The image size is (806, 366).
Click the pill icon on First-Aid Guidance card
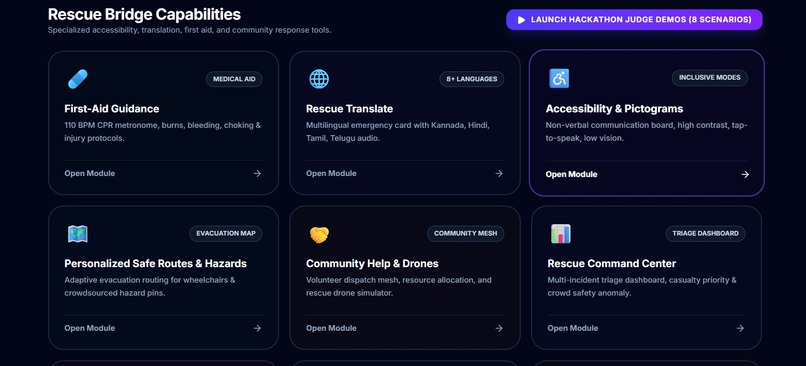click(78, 79)
